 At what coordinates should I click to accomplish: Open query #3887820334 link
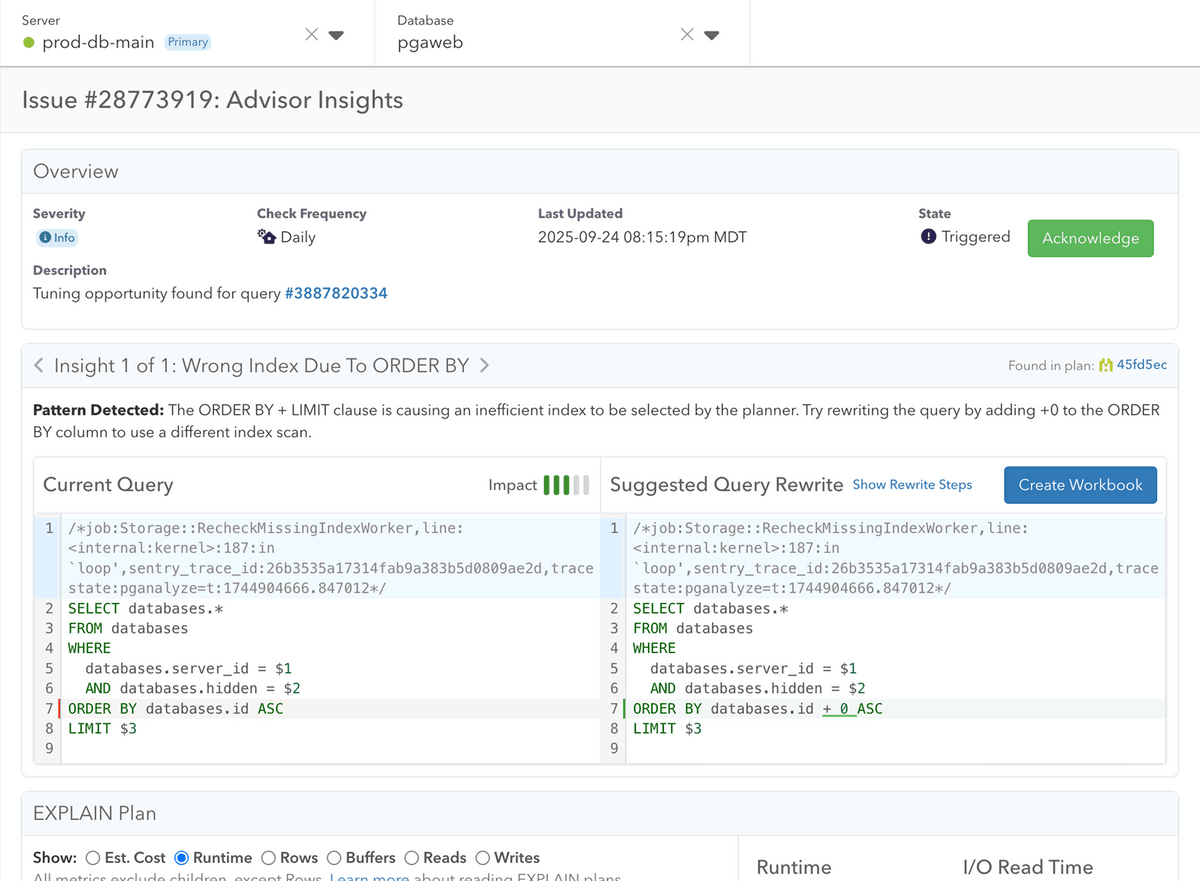pos(336,294)
